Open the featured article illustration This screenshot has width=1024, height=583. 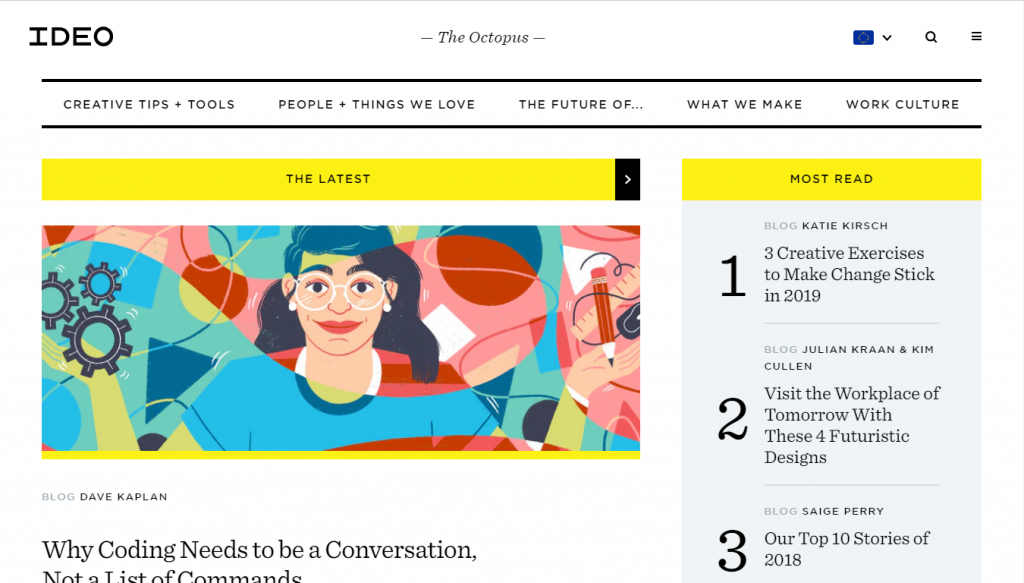(340, 338)
